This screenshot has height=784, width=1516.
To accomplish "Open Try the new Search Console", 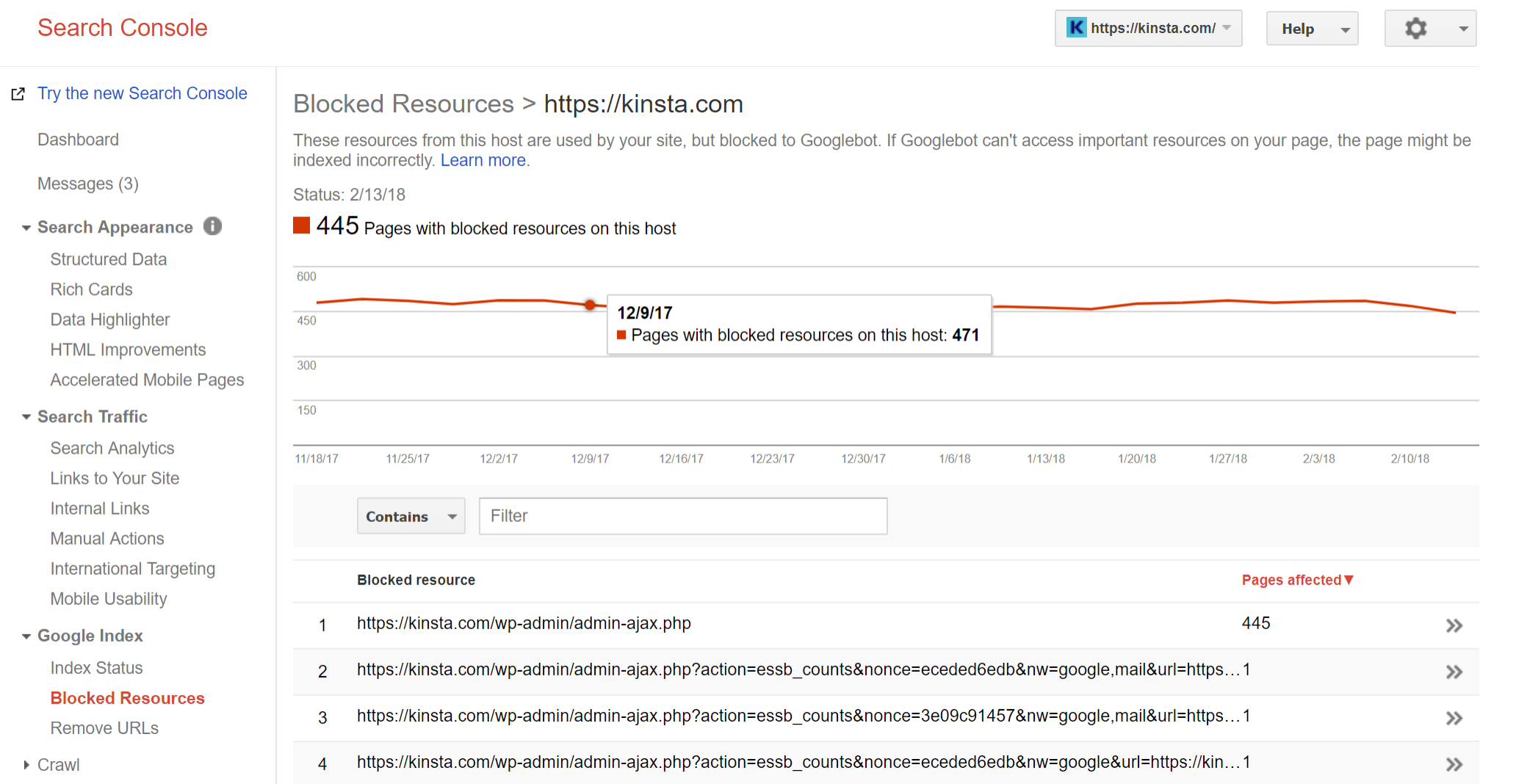I will coord(142,93).
